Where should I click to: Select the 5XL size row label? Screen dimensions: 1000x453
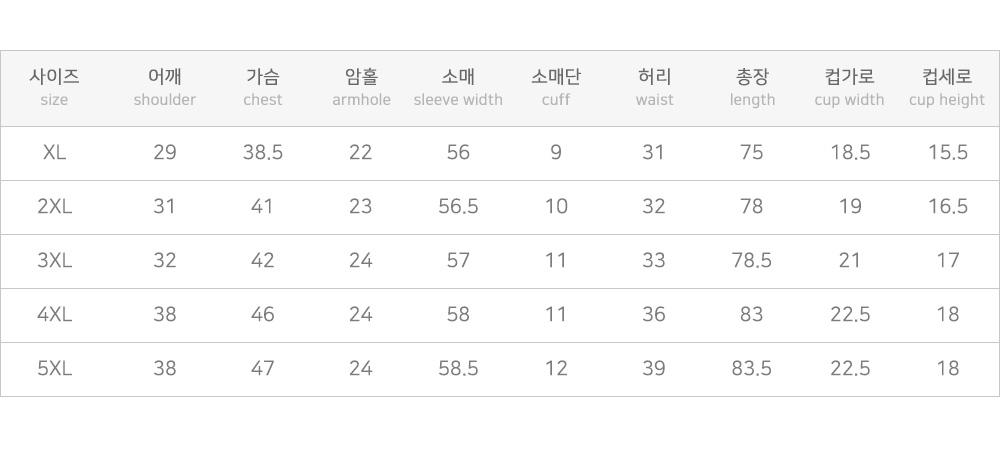point(54,368)
